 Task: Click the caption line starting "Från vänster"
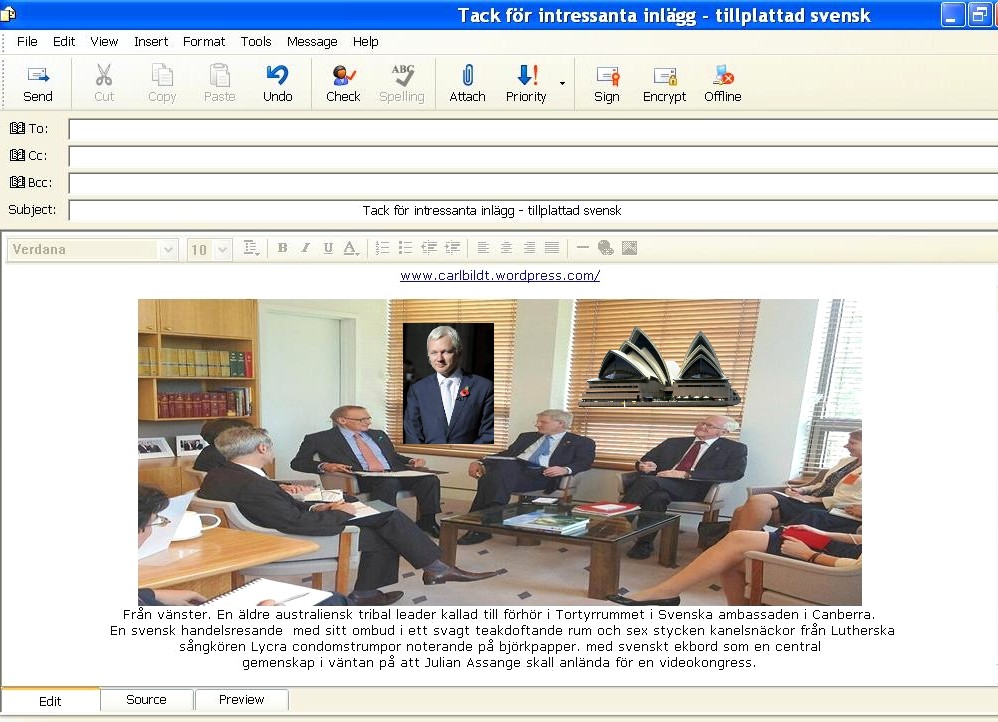[x=499, y=615]
